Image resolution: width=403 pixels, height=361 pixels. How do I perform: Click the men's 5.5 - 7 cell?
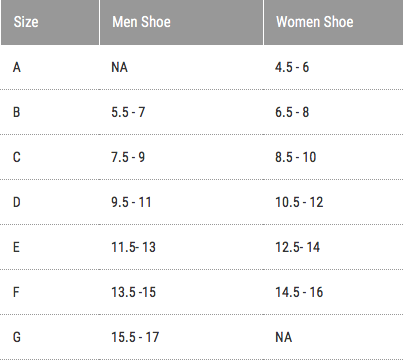(128, 112)
